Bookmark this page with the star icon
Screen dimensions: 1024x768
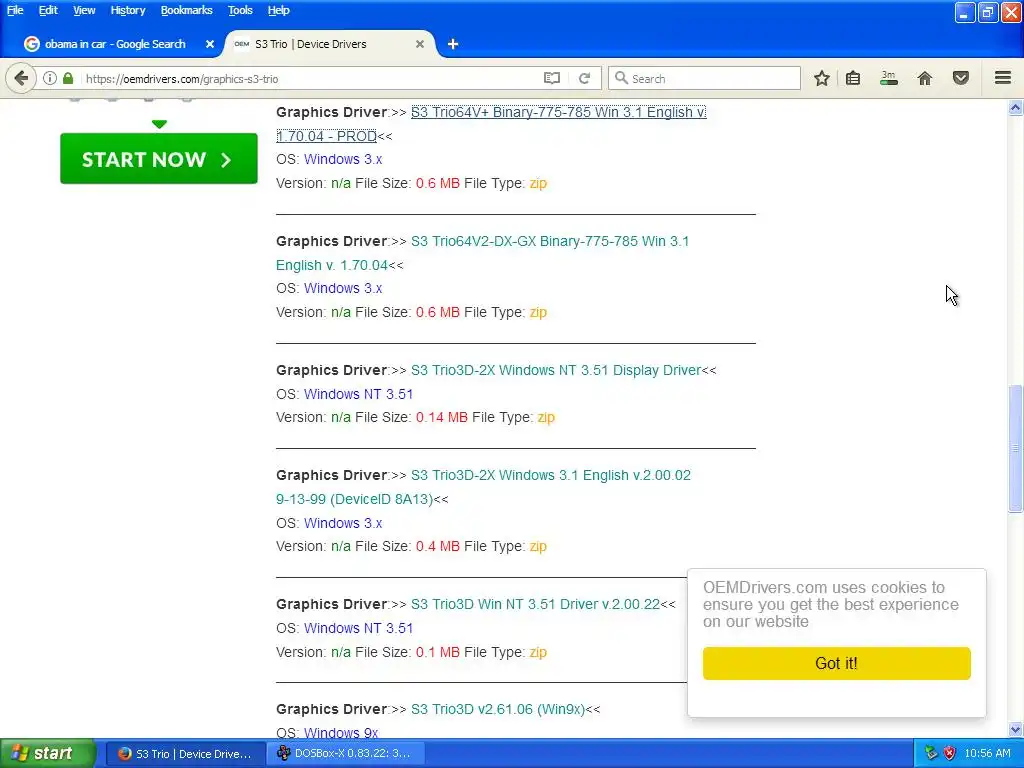click(822, 78)
